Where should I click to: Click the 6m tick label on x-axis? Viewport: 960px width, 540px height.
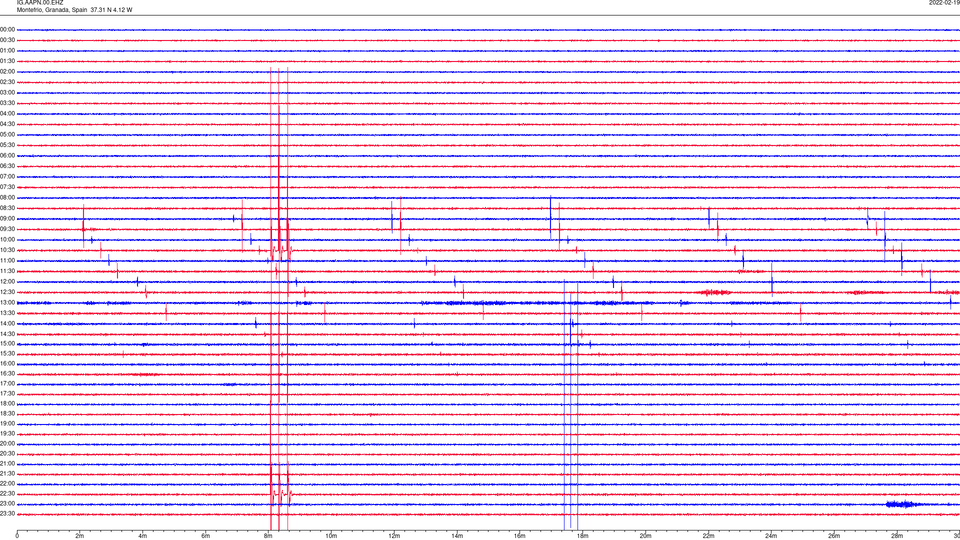(205, 536)
